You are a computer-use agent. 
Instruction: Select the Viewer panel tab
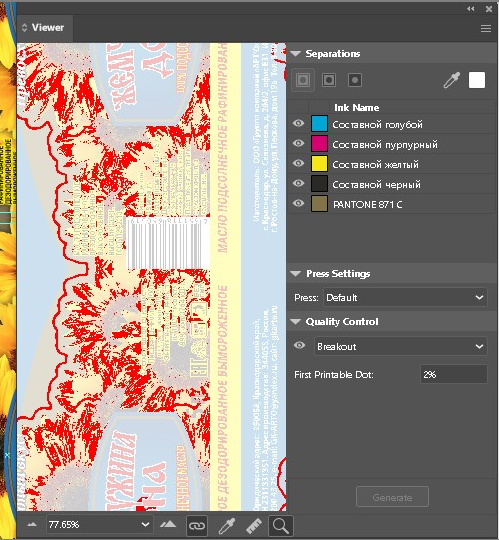click(x=45, y=28)
